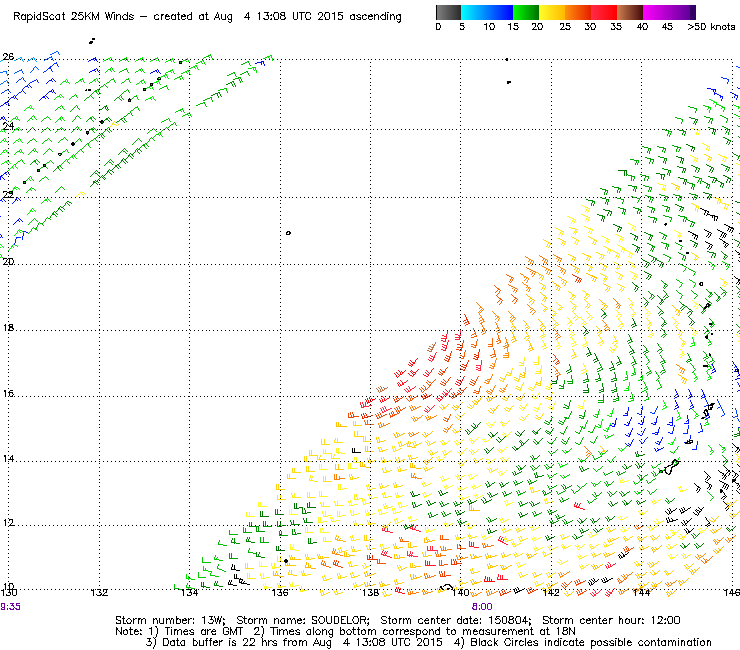Click the longitude label '132'
This screenshot has height=650, width=740.
(x=99, y=593)
